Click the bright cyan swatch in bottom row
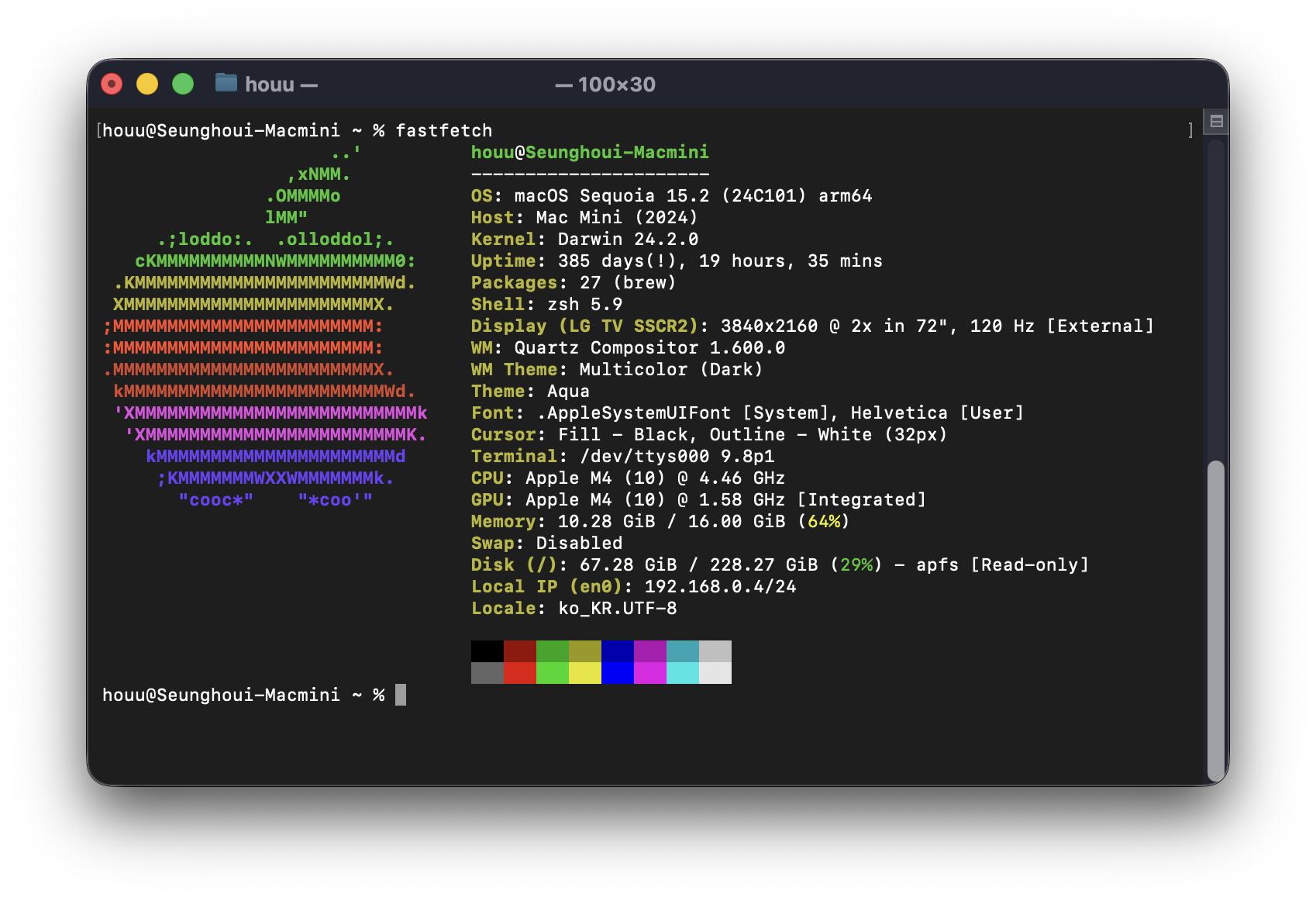 [682, 673]
